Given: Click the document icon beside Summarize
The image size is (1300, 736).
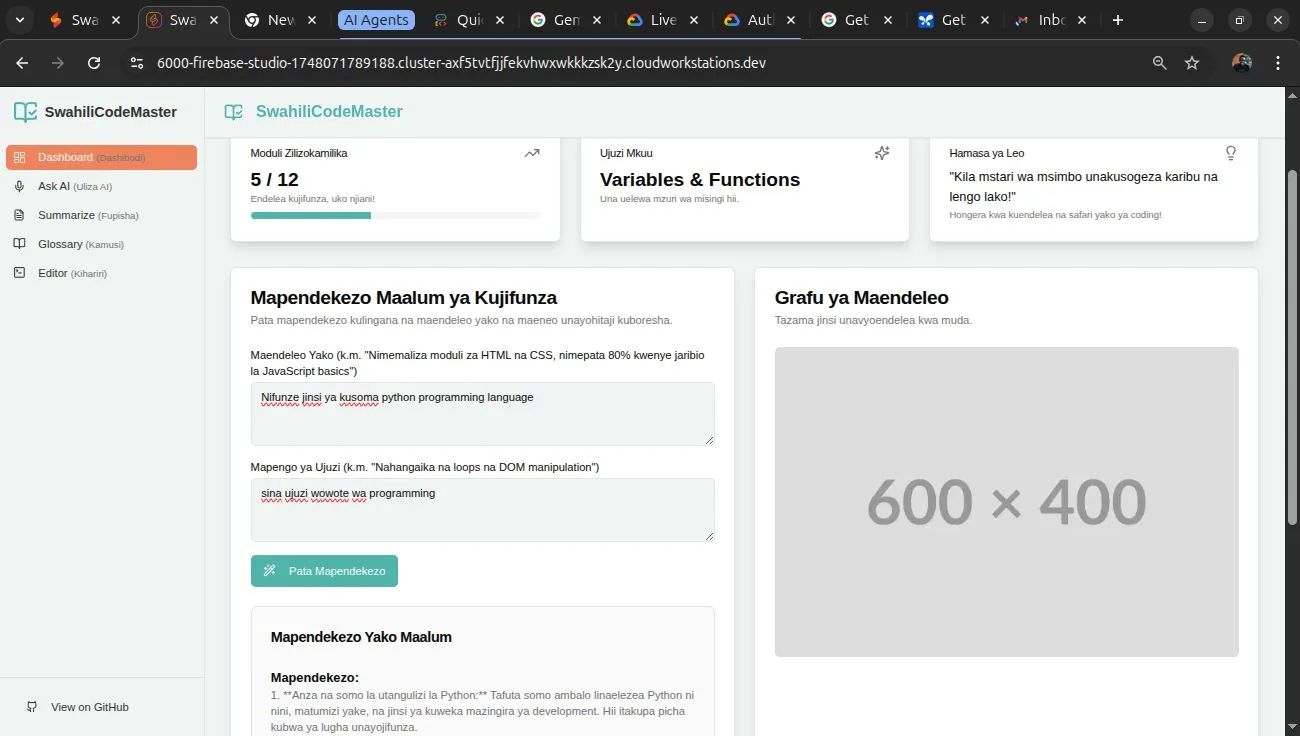Looking at the screenshot, I should point(19,215).
